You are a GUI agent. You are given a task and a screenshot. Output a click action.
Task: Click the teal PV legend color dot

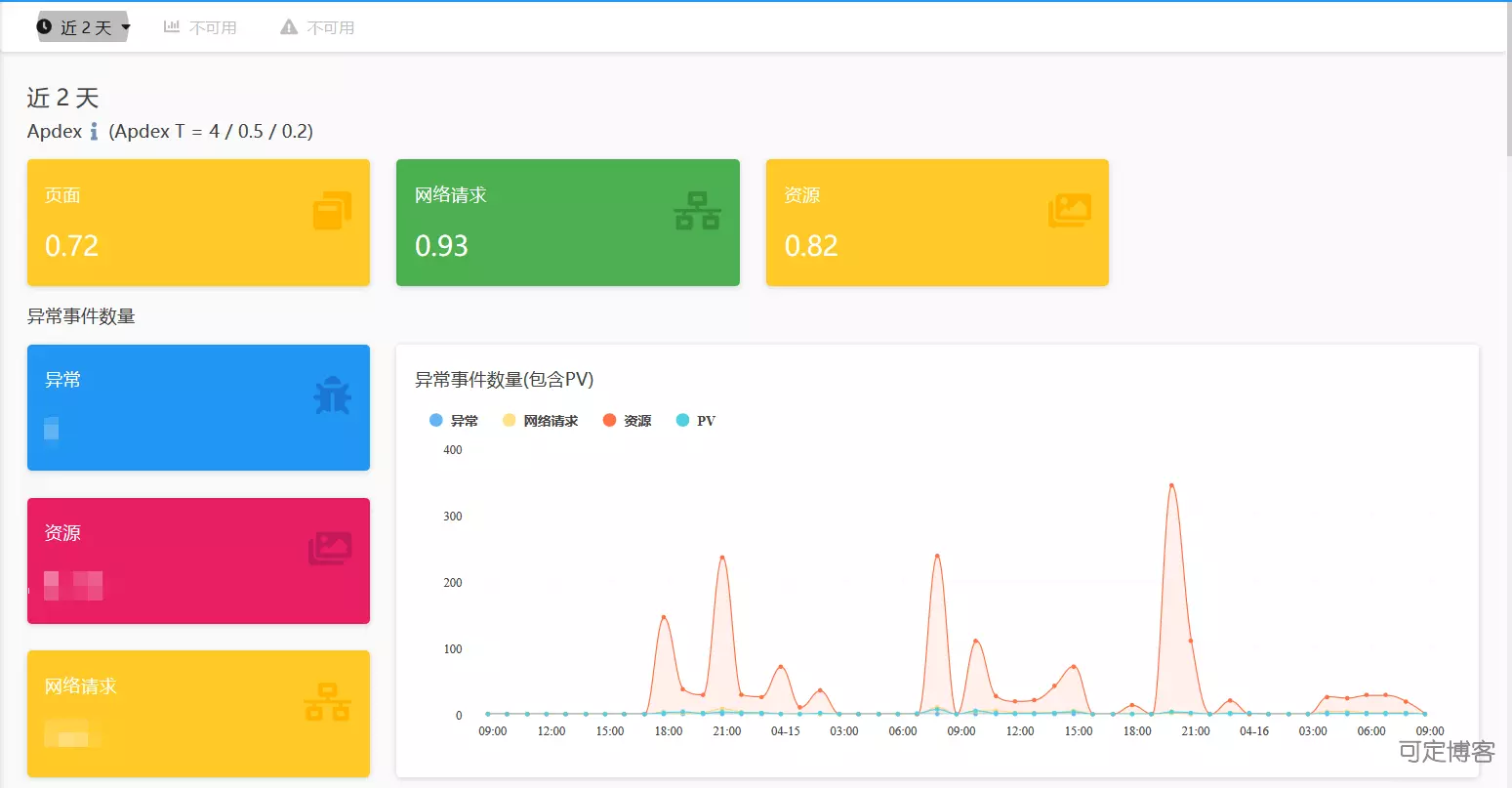click(682, 420)
